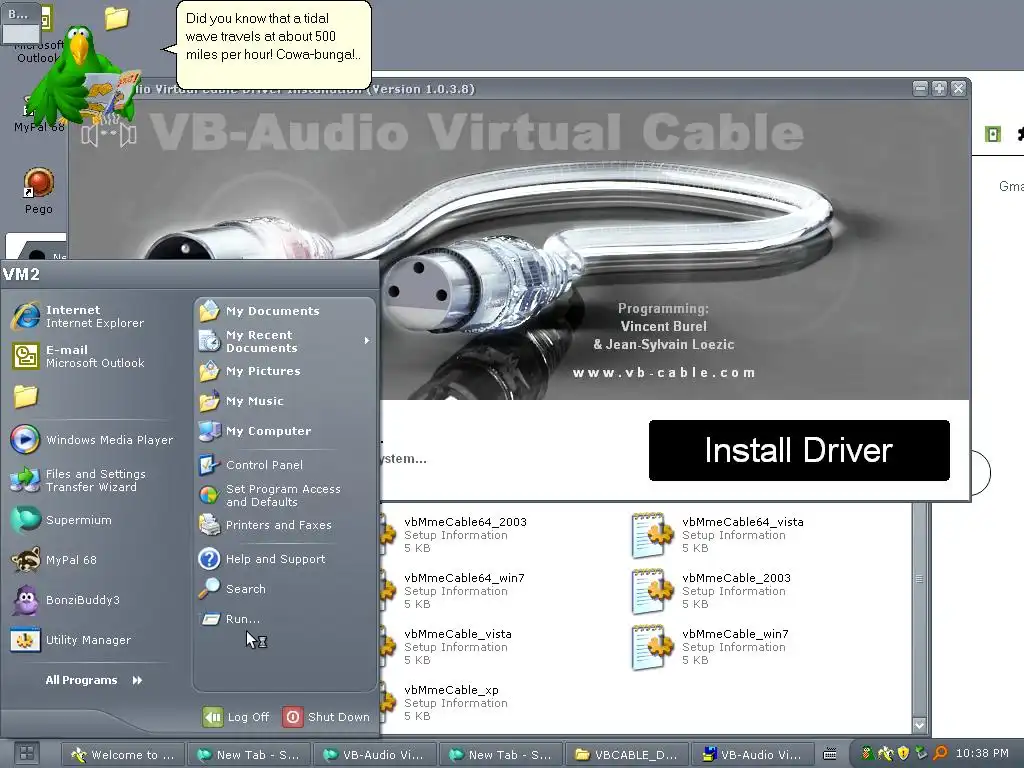Switch to first 'New Tab - S...' taskbar button

click(x=249, y=754)
